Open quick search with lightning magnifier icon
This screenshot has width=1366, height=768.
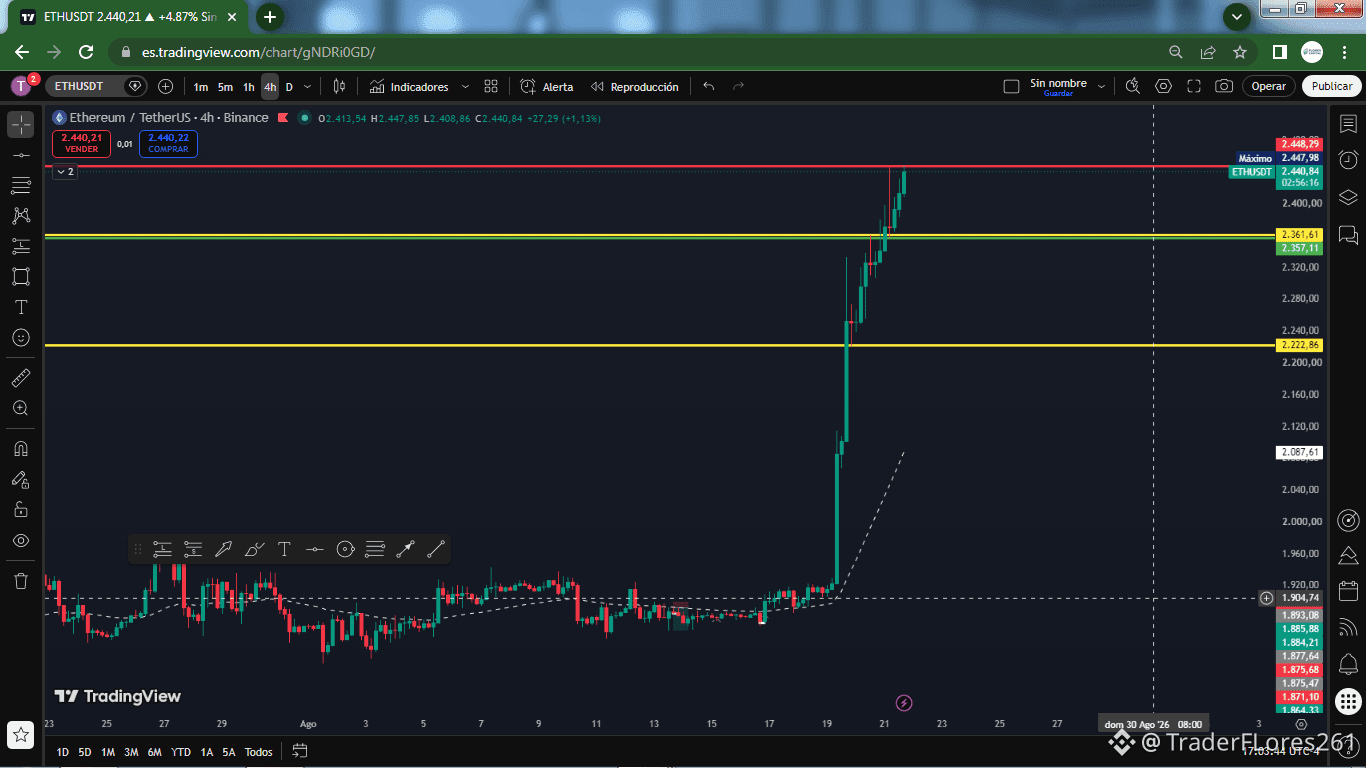point(1133,86)
